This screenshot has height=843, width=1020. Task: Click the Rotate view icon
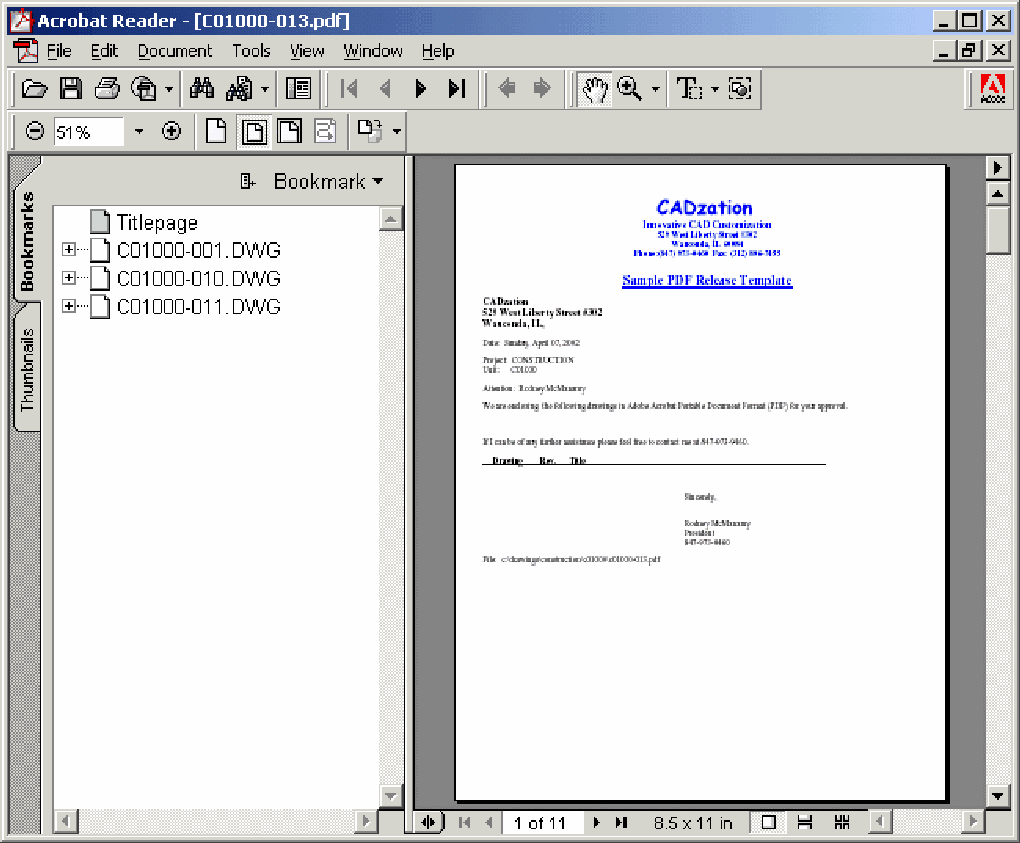click(x=370, y=131)
